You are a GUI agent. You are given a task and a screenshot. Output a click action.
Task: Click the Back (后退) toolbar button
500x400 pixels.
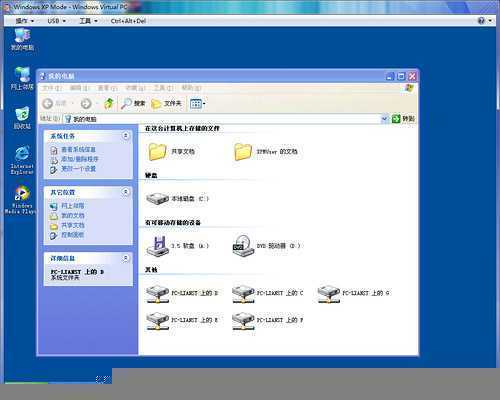coord(55,104)
